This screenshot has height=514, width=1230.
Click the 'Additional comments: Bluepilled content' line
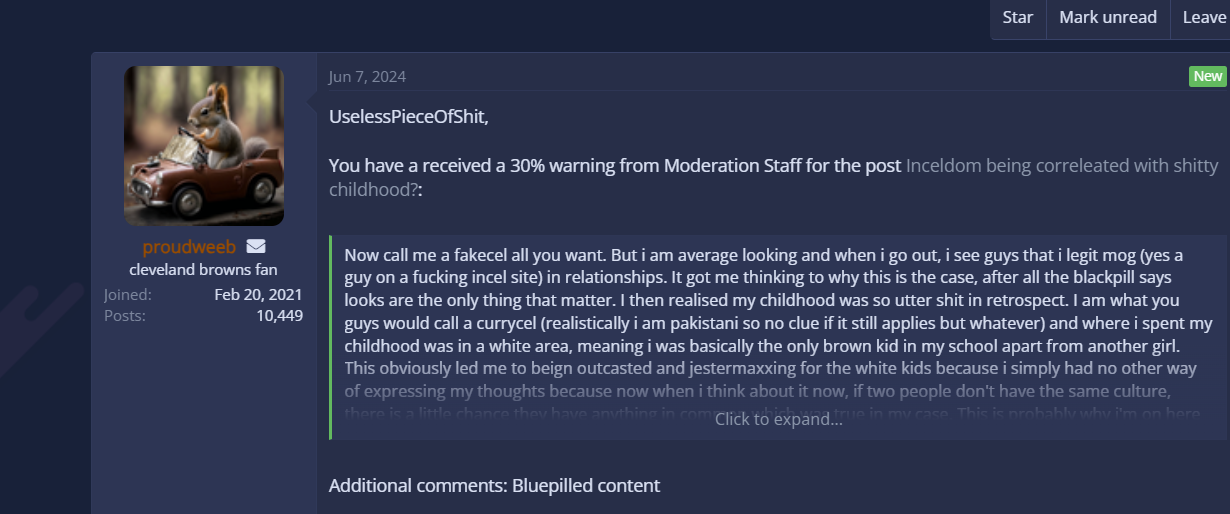coord(494,486)
